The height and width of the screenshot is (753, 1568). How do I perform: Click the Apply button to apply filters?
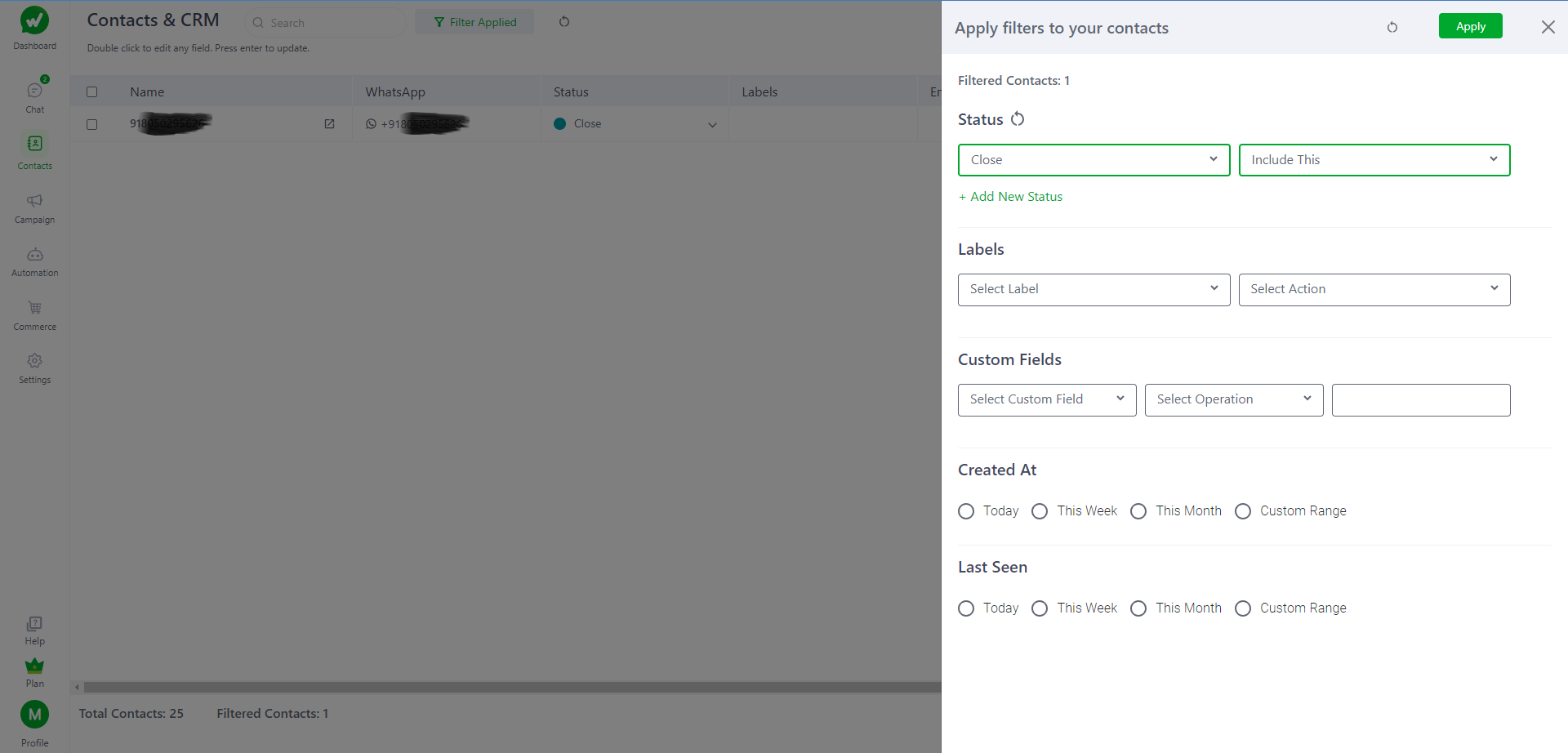[1470, 25]
